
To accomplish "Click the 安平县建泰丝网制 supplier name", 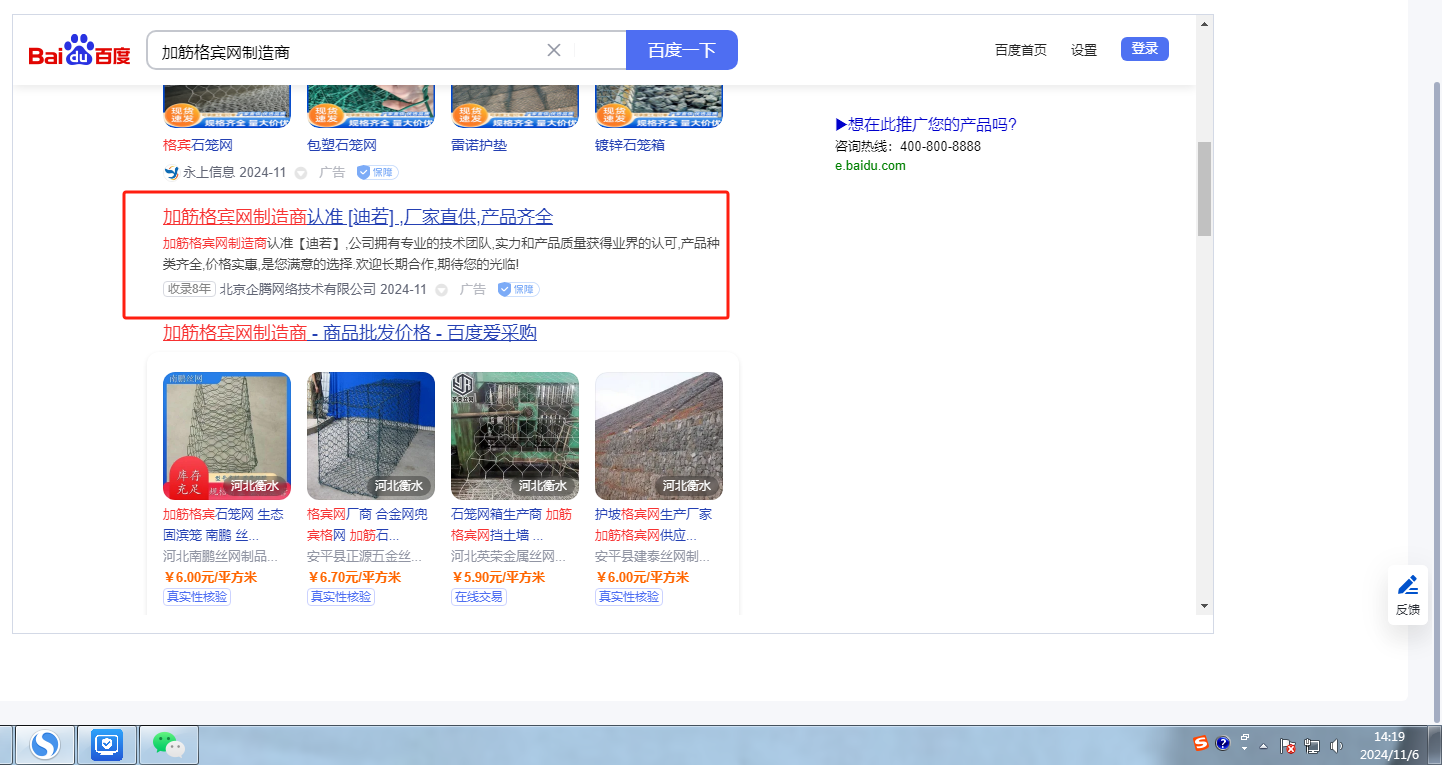I will click(653, 556).
